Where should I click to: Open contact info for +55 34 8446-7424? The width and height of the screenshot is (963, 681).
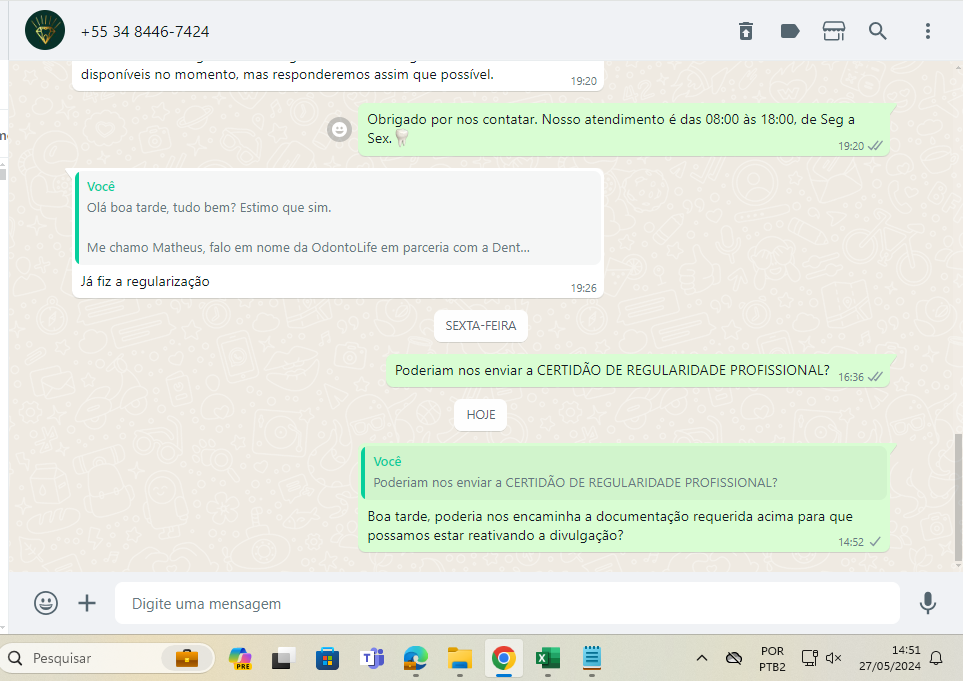[146, 32]
